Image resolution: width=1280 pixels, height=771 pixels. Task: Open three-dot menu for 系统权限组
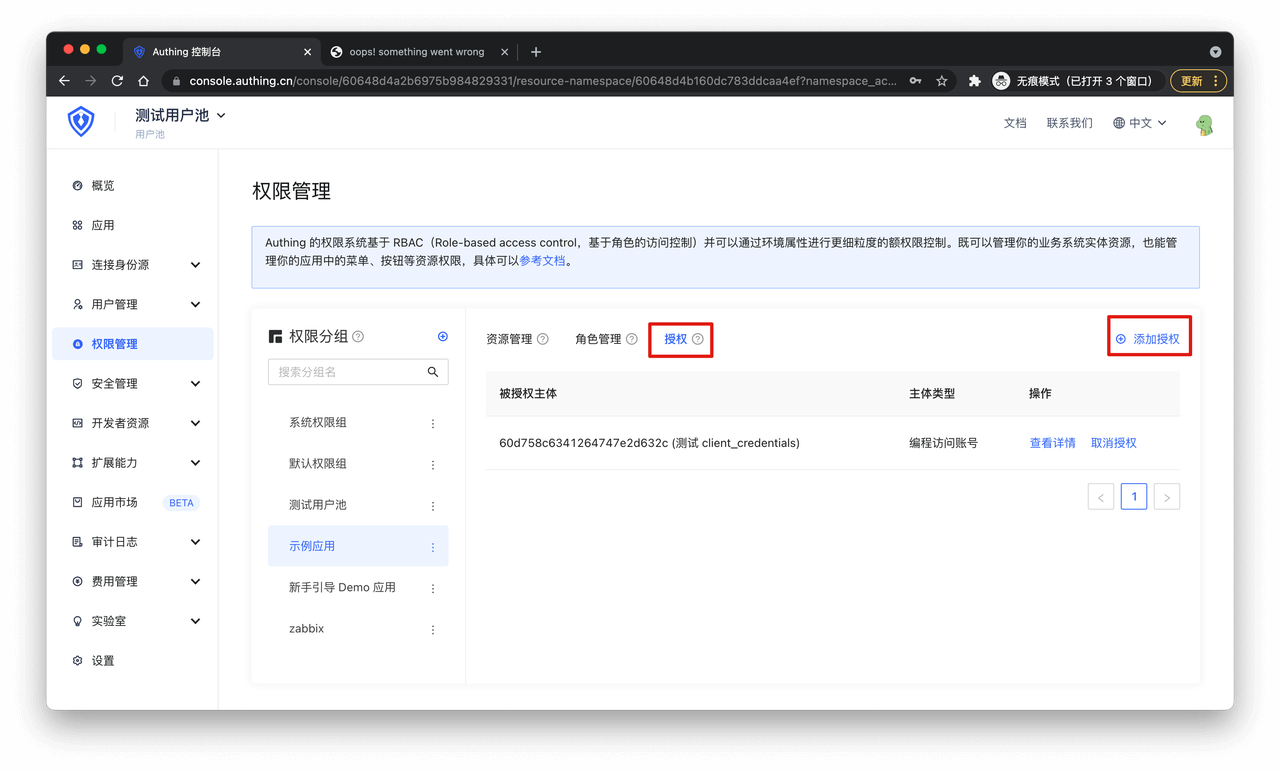(x=433, y=424)
